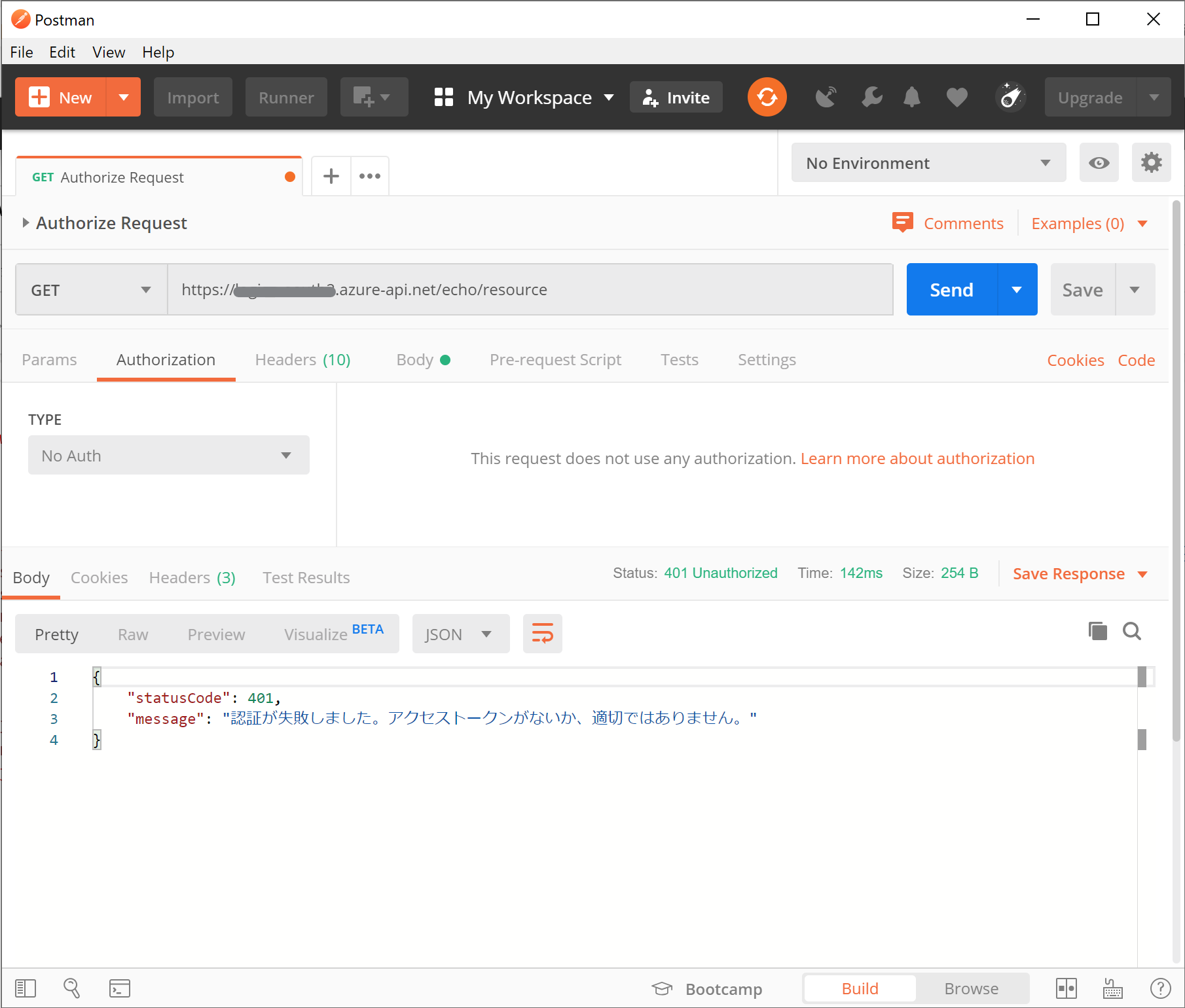
Task: Click the Cookies link
Action: pos(1075,360)
